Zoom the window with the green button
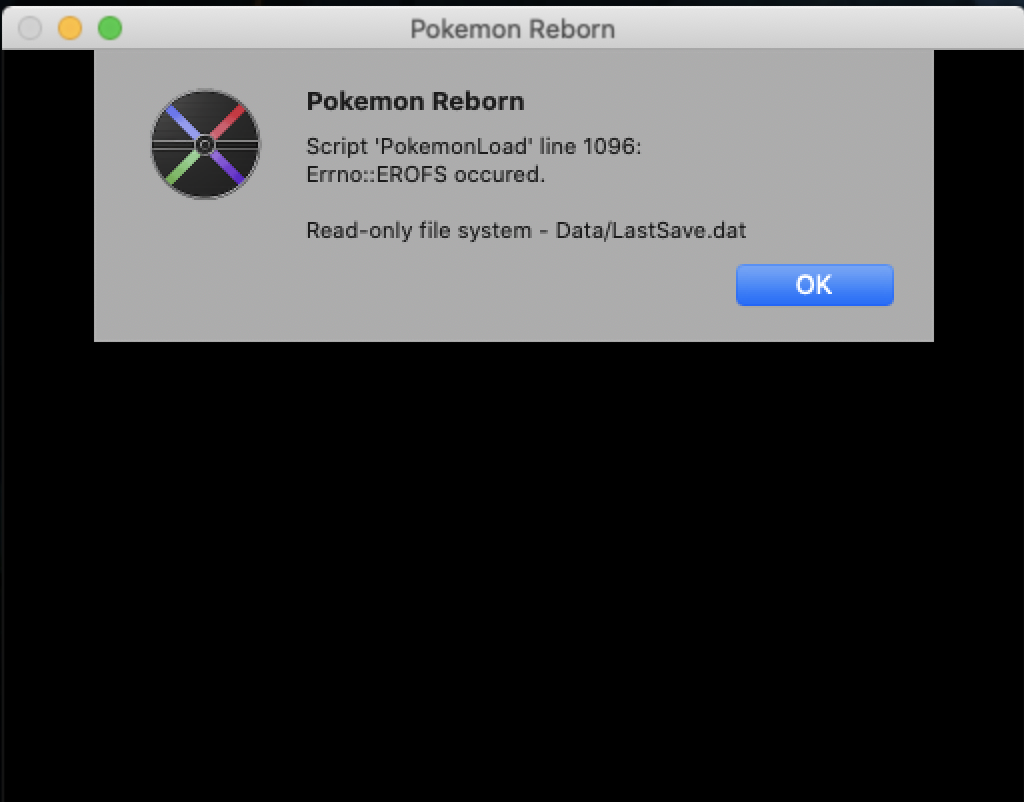The width and height of the screenshot is (1024, 802). pos(110,28)
